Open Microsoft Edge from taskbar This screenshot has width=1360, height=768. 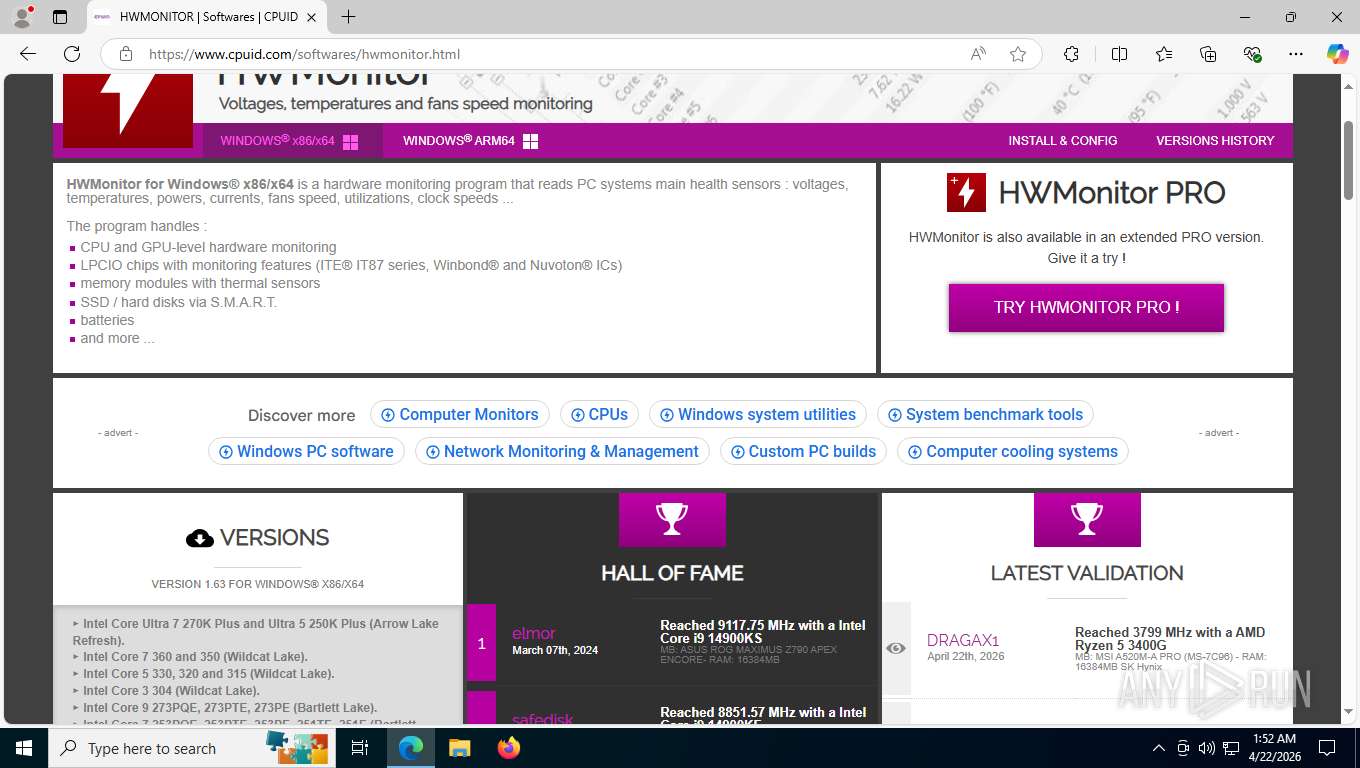click(x=410, y=748)
